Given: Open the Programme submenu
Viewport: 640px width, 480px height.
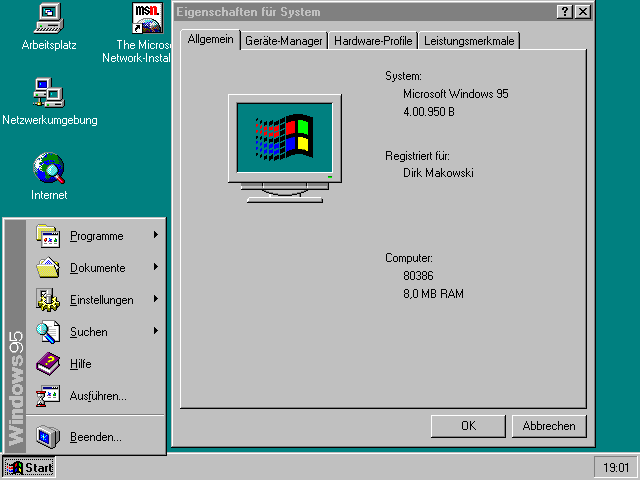Looking at the screenshot, I should click(96, 236).
